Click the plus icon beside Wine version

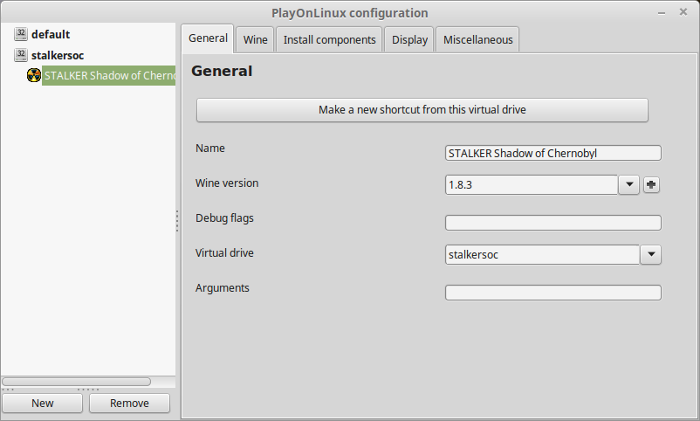[651, 184]
